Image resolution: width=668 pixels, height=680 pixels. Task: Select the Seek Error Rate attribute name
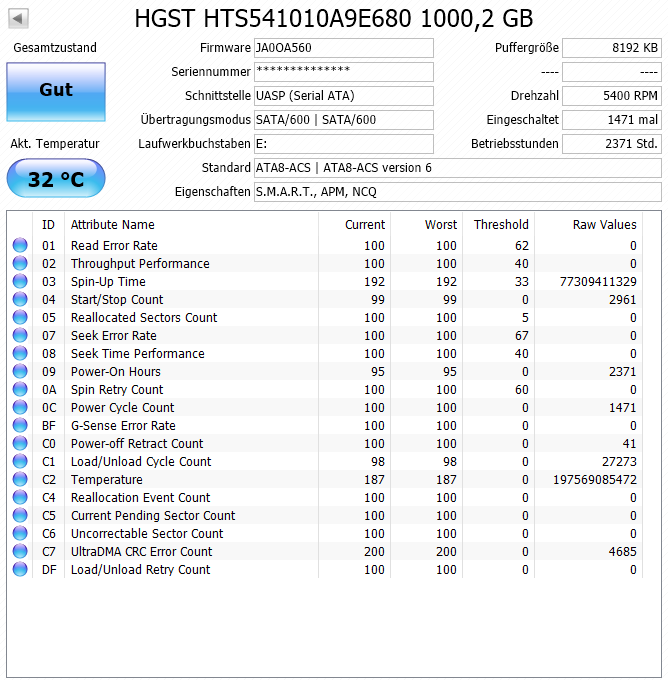coord(114,335)
